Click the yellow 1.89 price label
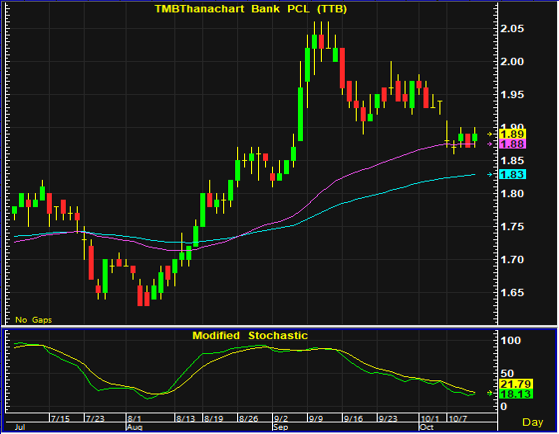The height and width of the screenshot is (434, 559). (x=513, y=134)
